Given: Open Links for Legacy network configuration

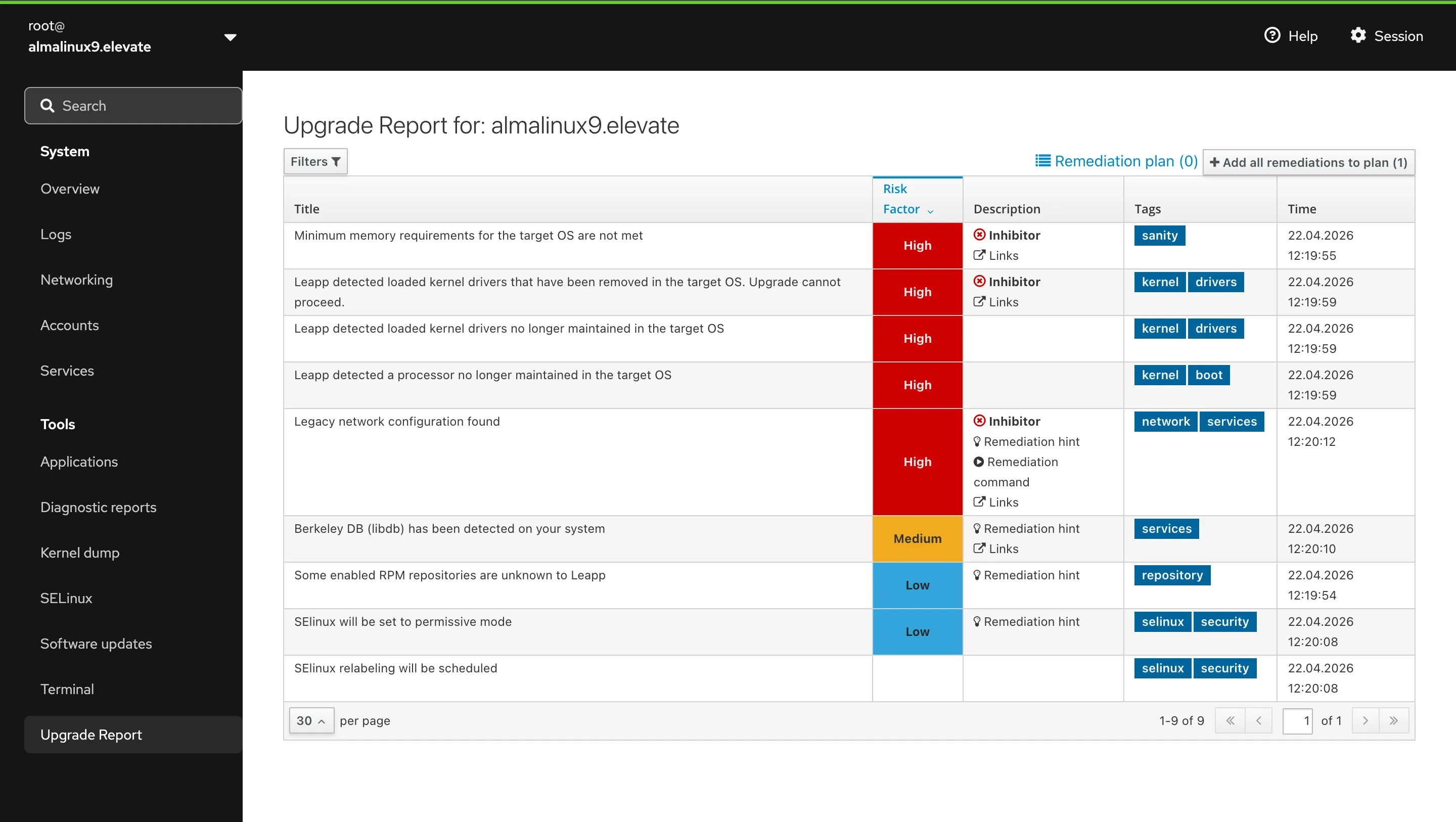Looking at the screenshot, I should point(996,501).
